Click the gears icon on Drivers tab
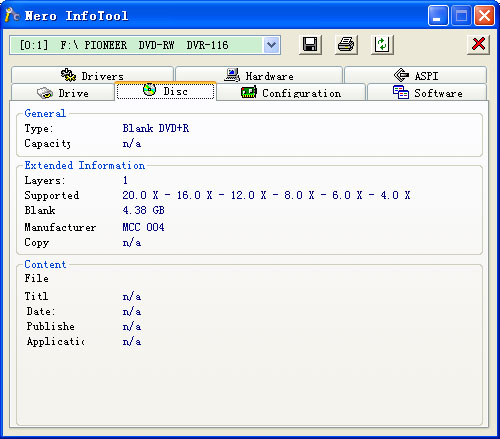 click(68, 75)
